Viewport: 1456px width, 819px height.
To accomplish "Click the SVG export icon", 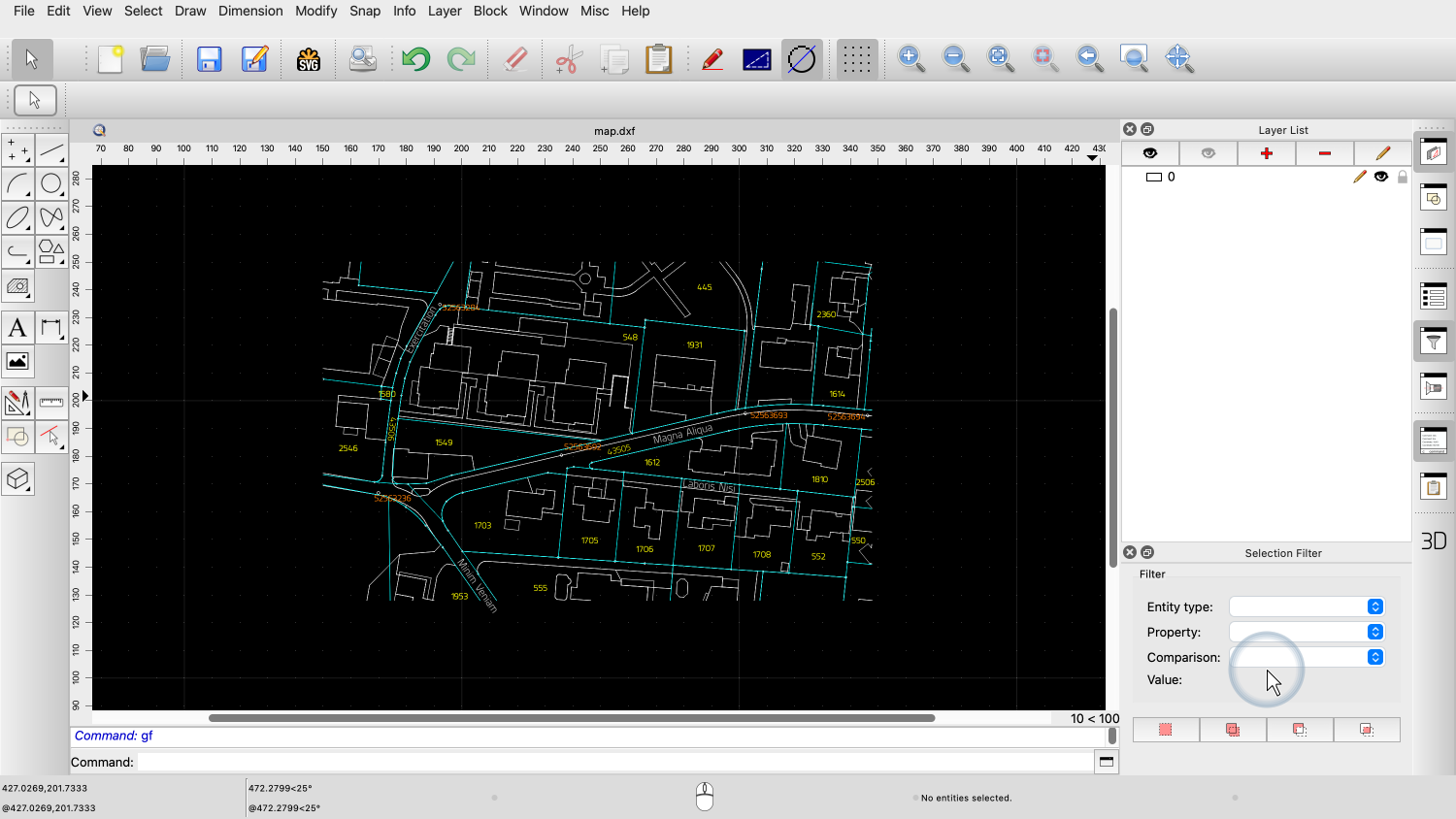I will click(309, 59).
